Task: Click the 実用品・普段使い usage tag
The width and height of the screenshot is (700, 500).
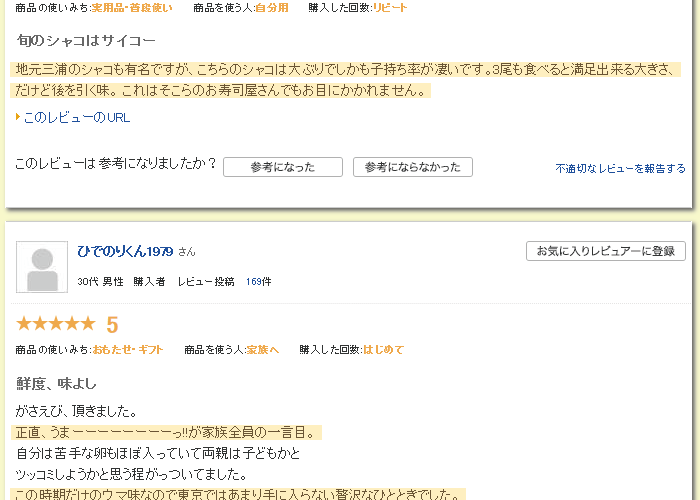Action: click(x=132, y=8)
